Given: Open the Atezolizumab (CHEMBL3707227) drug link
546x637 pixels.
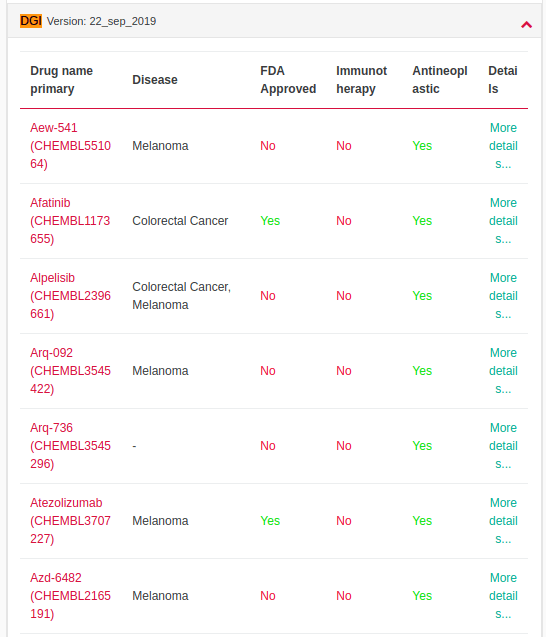Looking at the screenshot, I should click(x=70, y=521).
